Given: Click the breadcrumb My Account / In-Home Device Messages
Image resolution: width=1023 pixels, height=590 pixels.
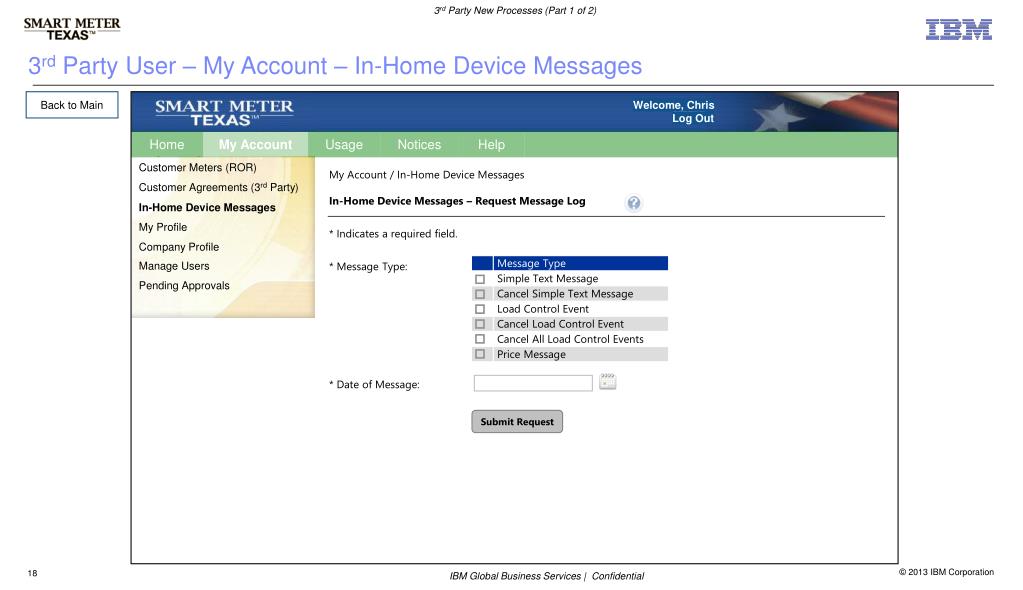Looking at the screenshot, I should coord(427,175).
